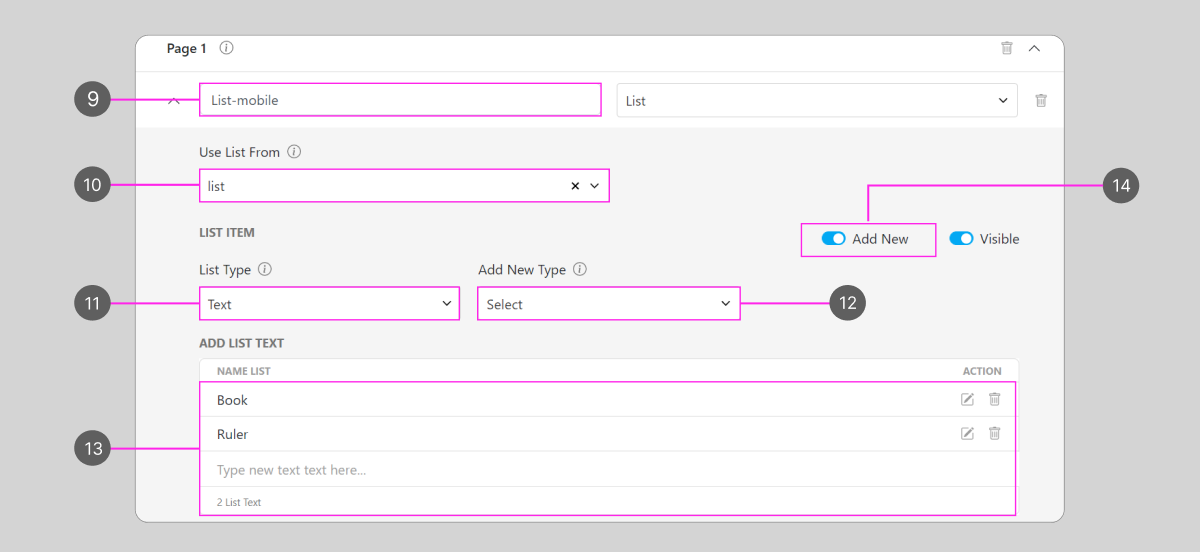Delete the Book list item
The width and height of the screenshot is (1200, 552).
tap(994, 400)
